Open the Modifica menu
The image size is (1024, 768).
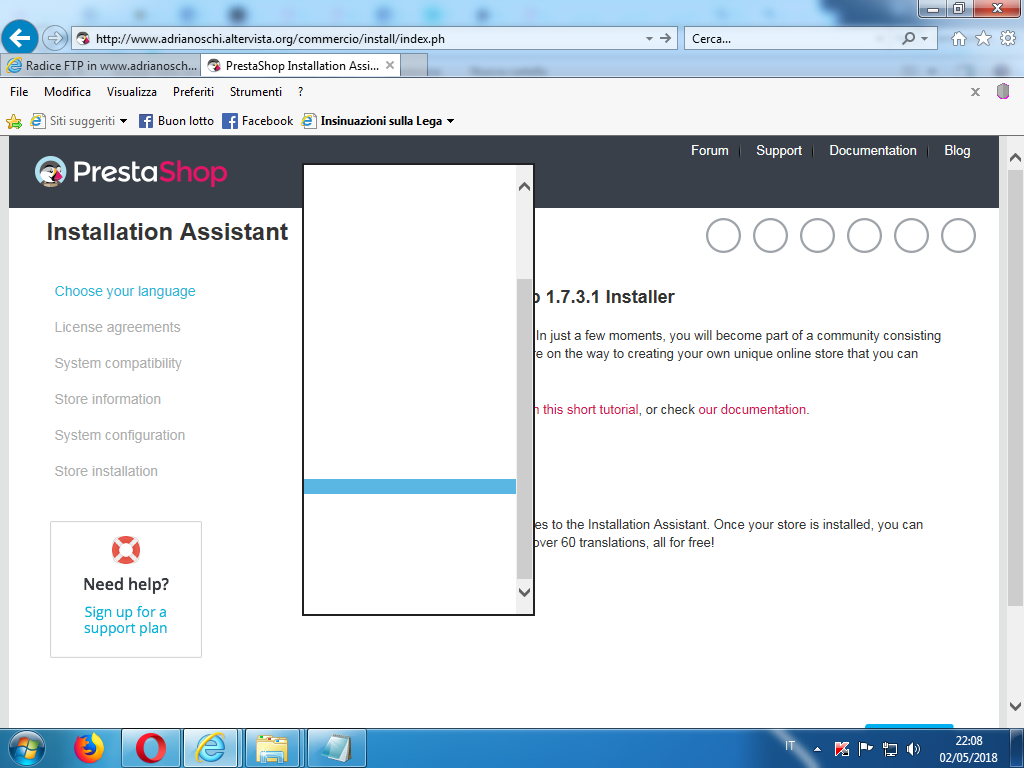[x=67, y=91]
